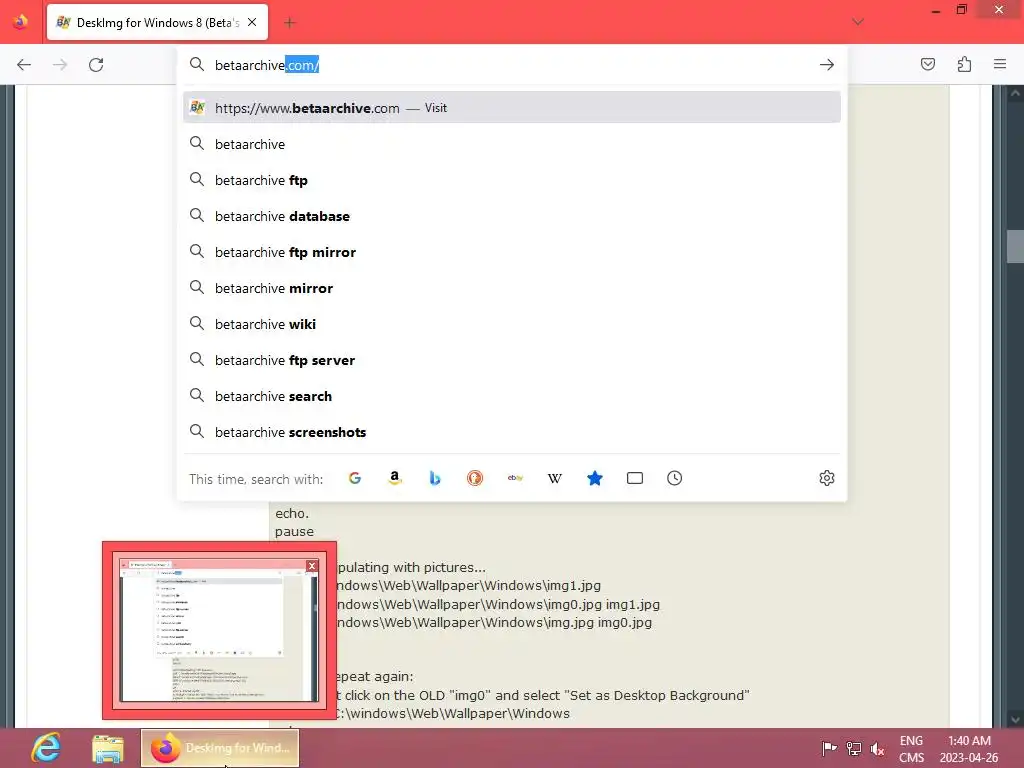Switch input language ENG CMS

[912, 749]
